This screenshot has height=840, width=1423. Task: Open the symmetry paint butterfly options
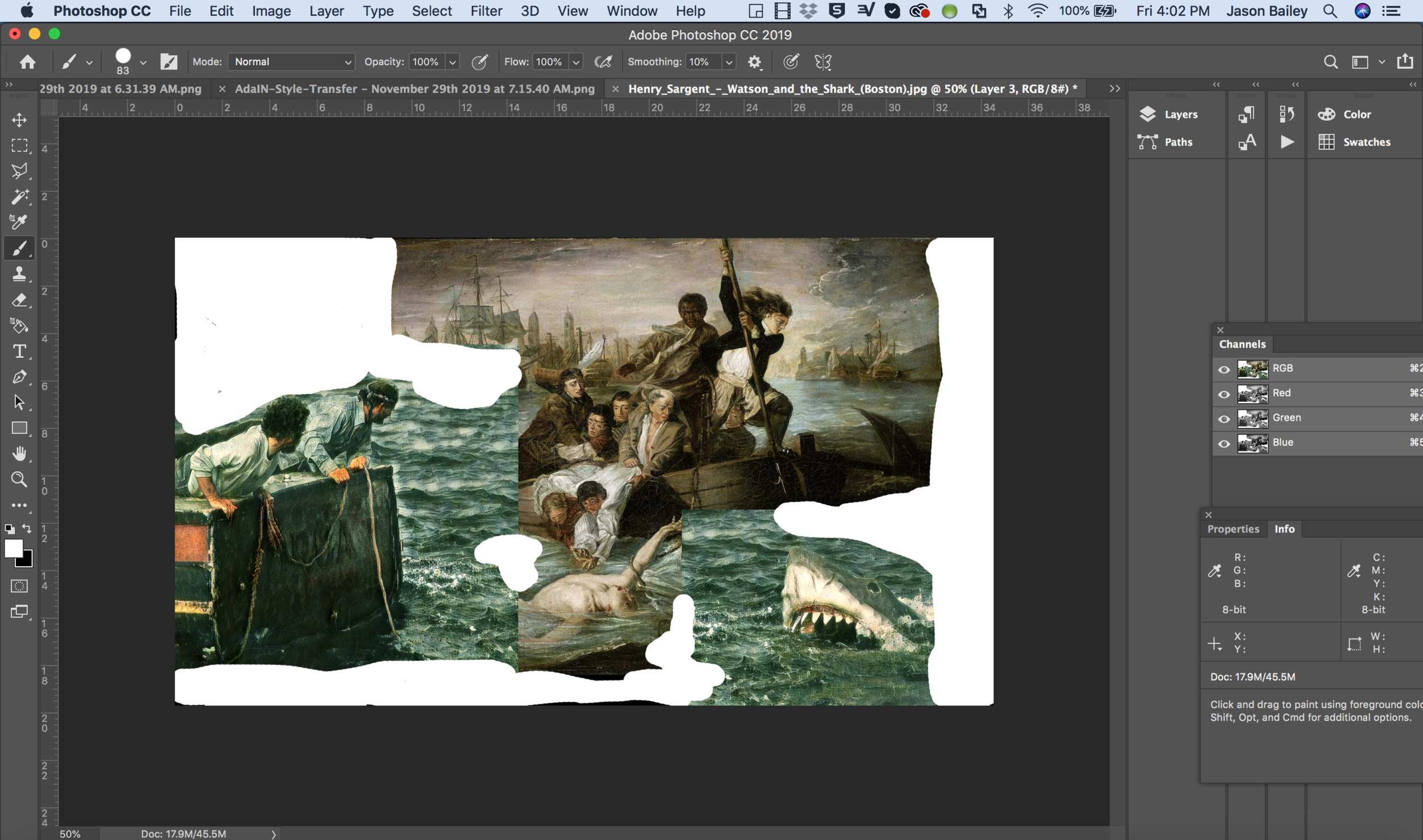[823, 62]
